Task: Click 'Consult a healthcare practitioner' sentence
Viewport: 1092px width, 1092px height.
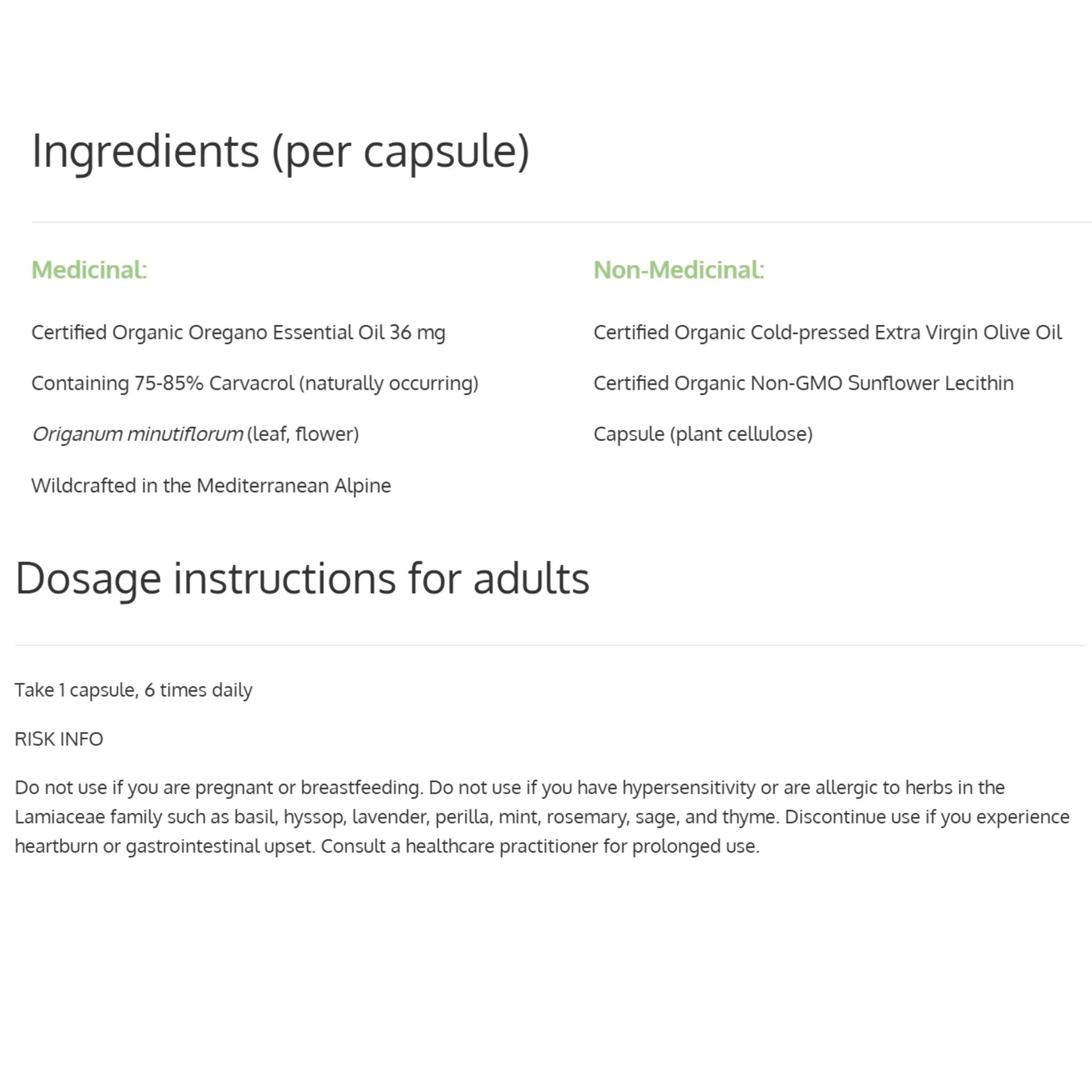Action: click(540, 846)
